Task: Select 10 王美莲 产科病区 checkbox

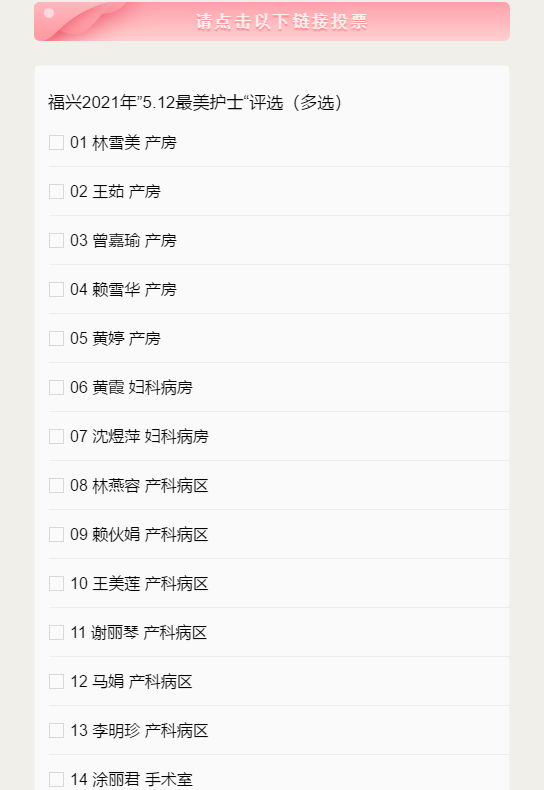Action: [56, 583]
